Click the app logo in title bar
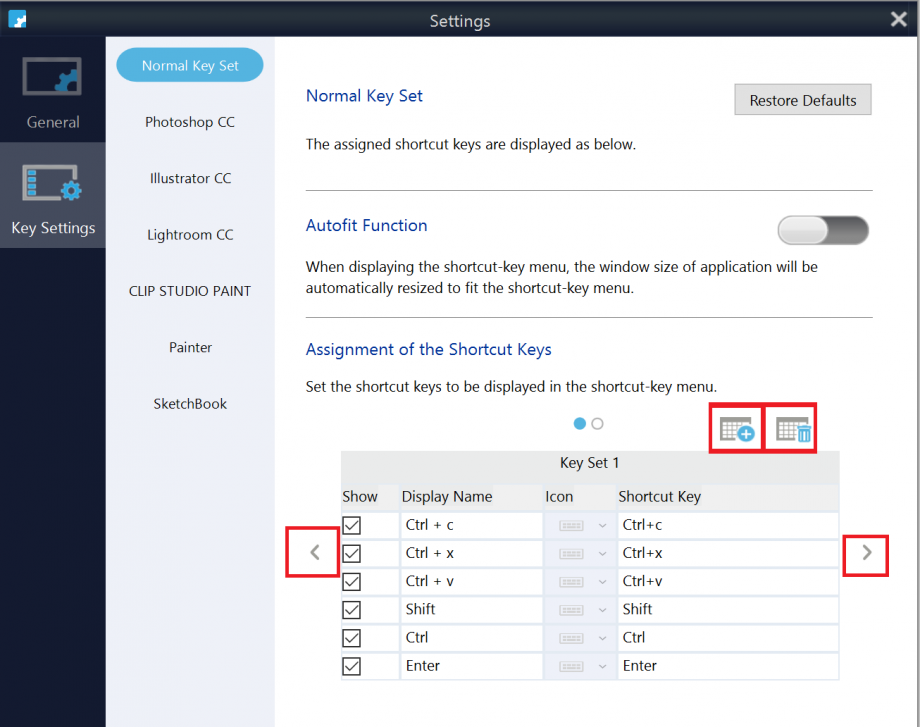The height and width of the screenshot is (727, 920). 18,19
